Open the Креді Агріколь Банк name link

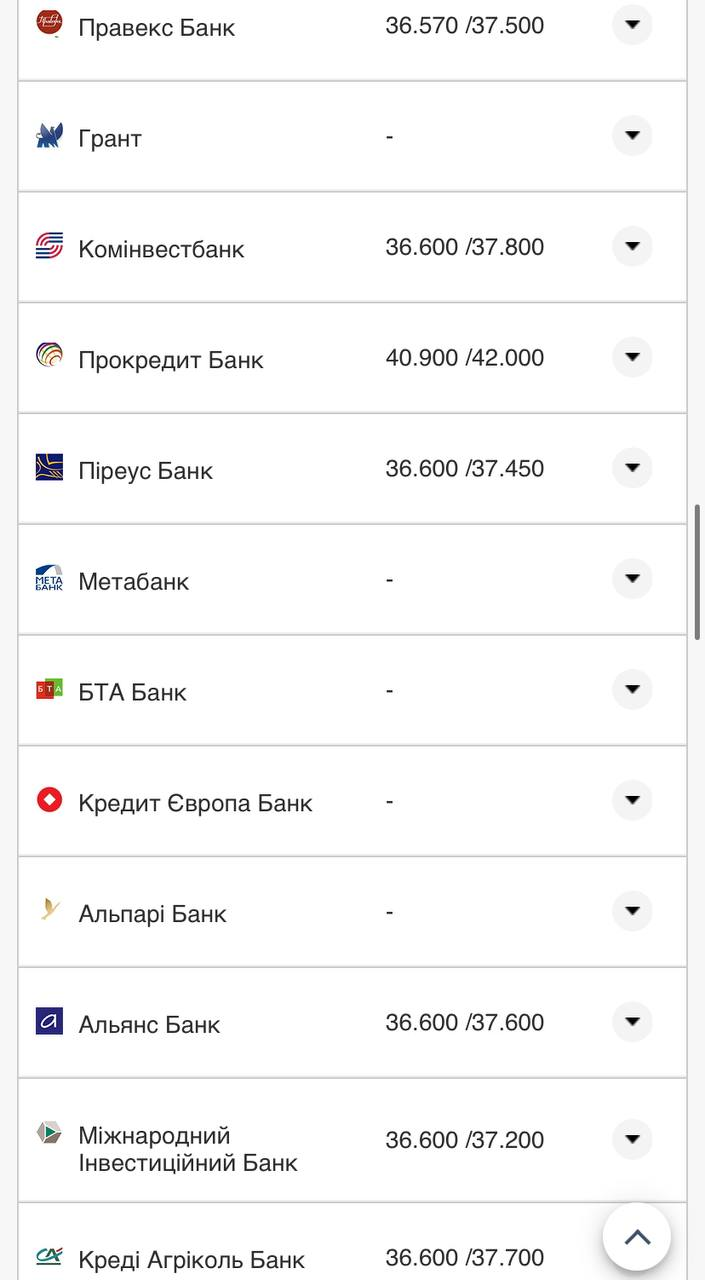point(191,1259)
